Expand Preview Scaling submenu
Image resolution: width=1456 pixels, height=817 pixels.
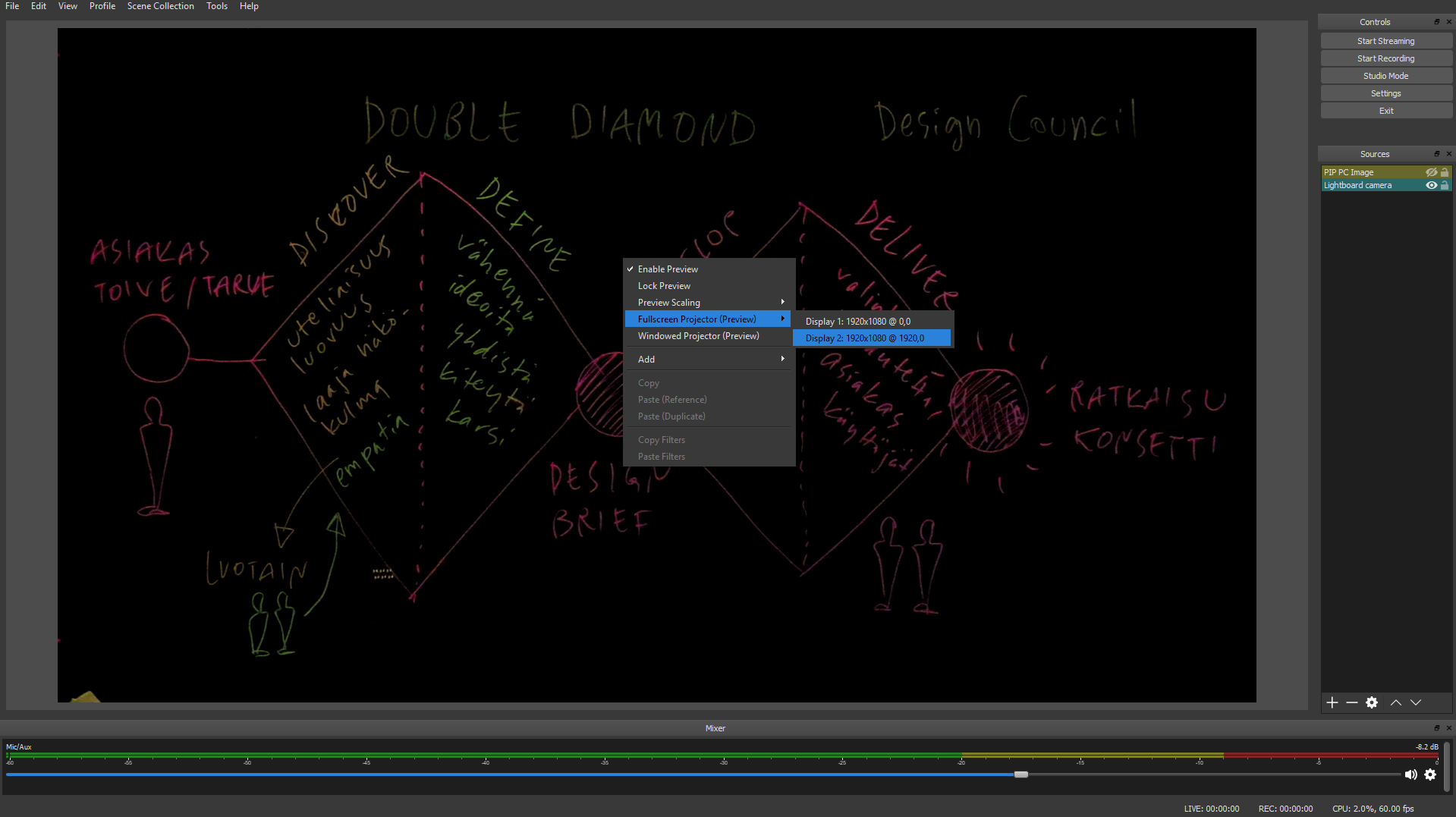tap(709, 303)
